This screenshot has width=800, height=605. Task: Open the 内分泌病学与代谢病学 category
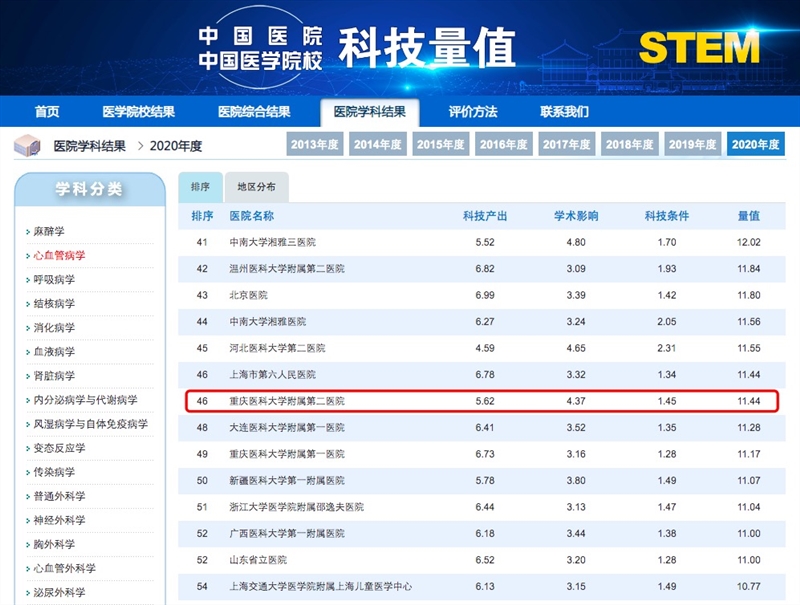pyautogui.click(x=85, y=400)
